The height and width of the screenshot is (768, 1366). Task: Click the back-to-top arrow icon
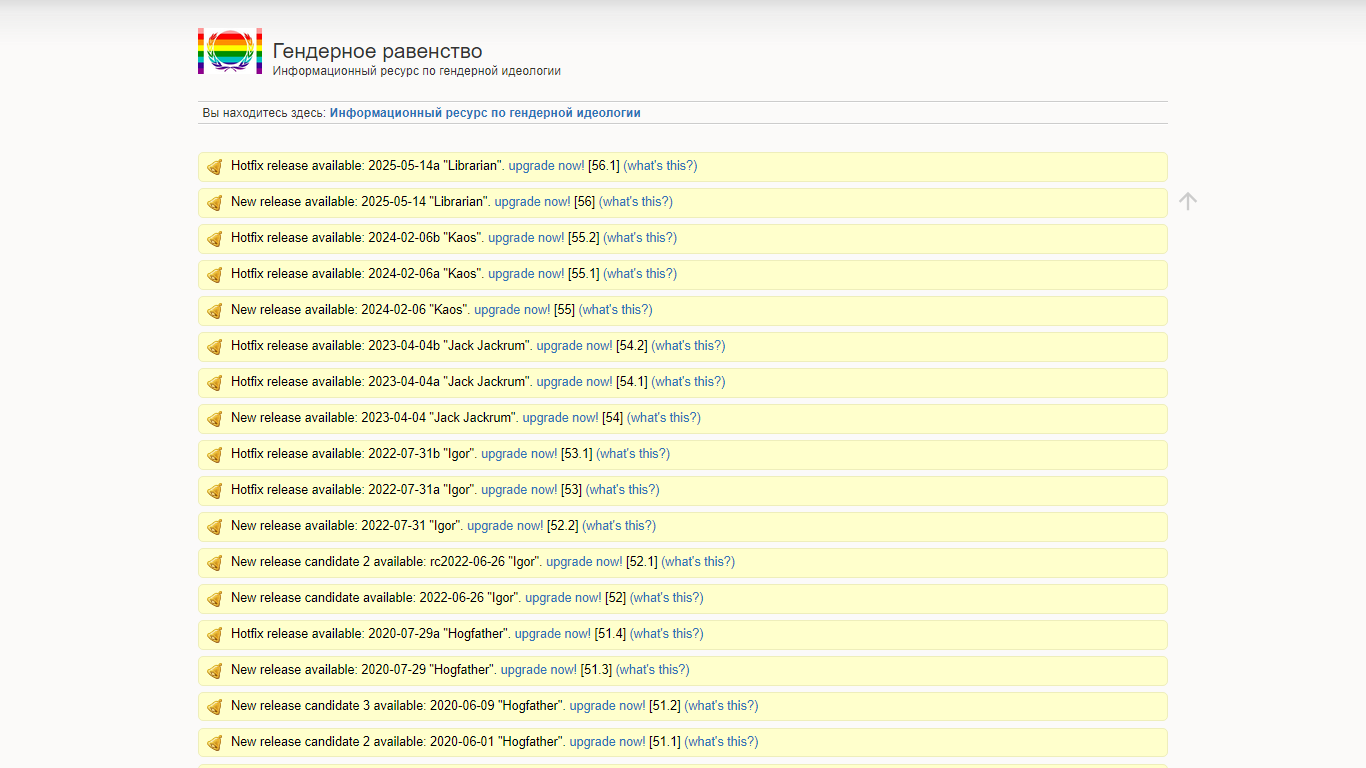pos(1188,201)
